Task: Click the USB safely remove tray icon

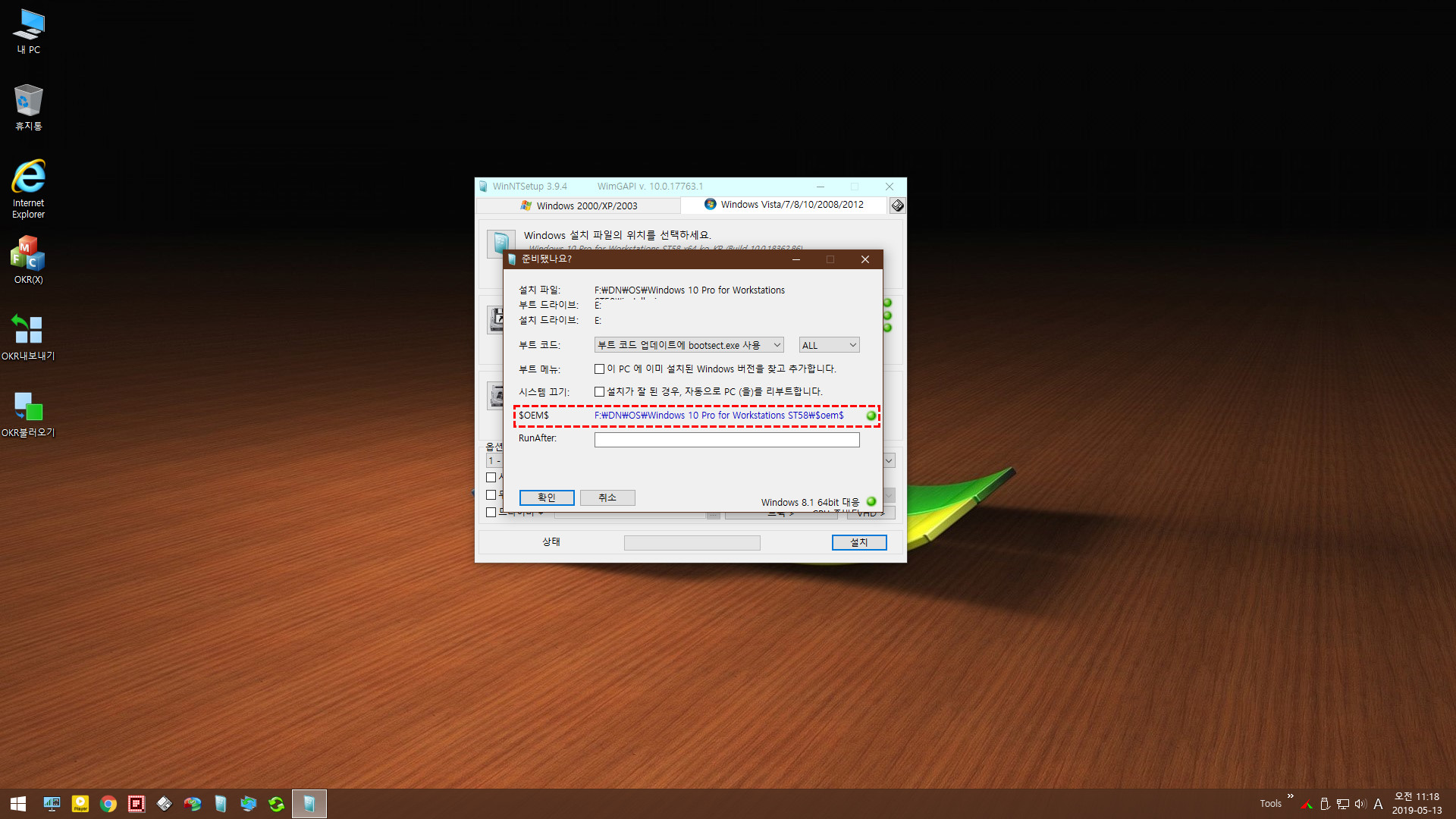Action: pyautogui.click(x=1325, y=804)
